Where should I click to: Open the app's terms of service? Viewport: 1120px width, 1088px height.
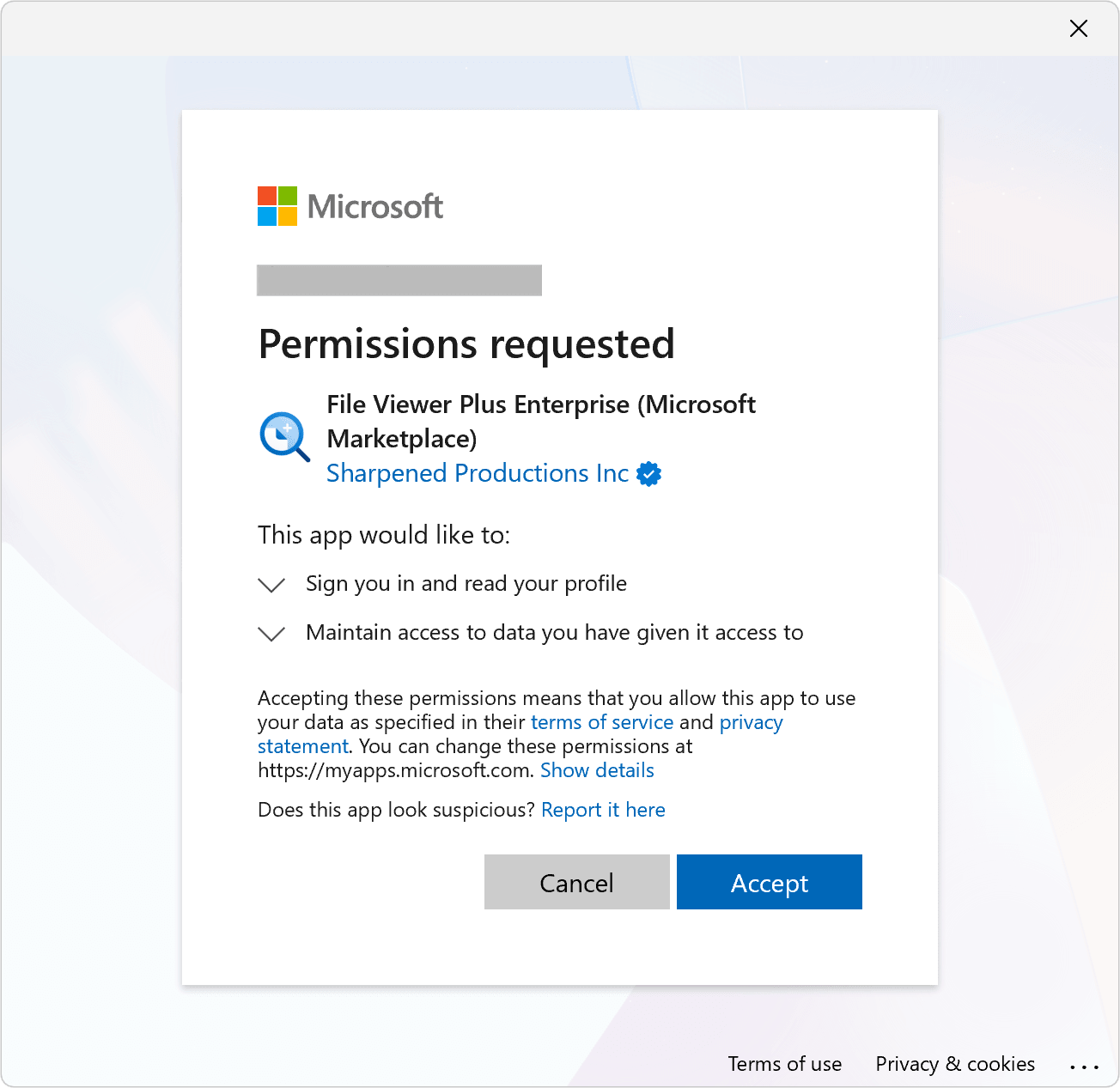pyautogui.click(x=601, y=722)
